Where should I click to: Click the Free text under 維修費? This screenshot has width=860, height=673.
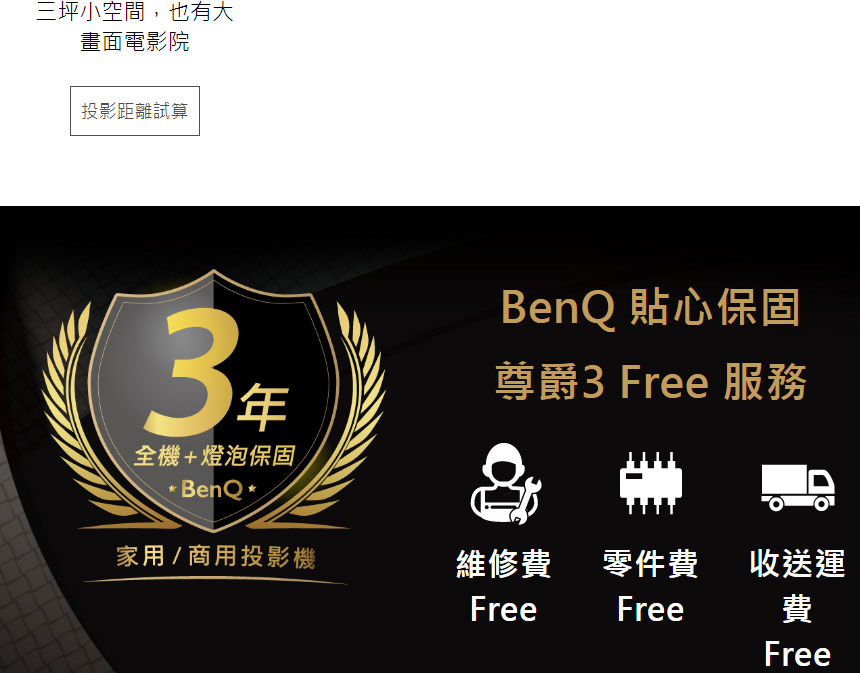[503, 609]
